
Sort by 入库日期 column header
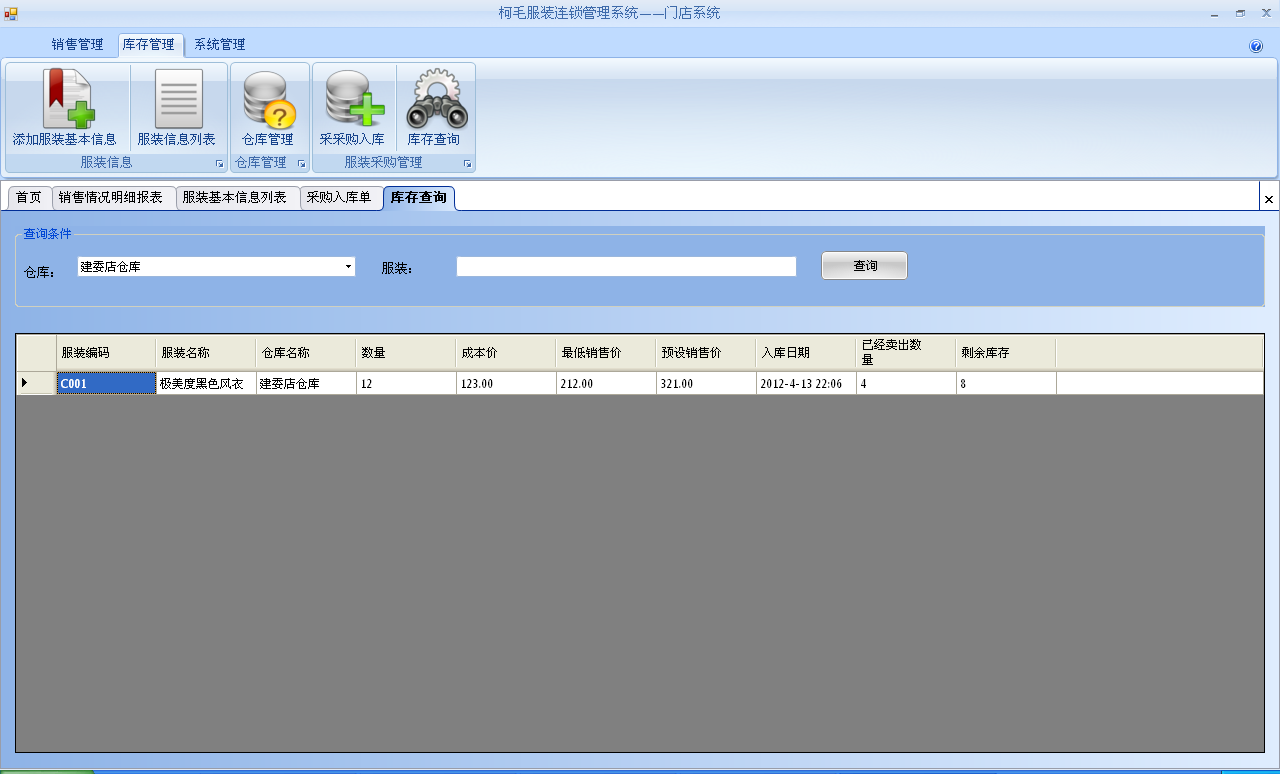(806, 353)
